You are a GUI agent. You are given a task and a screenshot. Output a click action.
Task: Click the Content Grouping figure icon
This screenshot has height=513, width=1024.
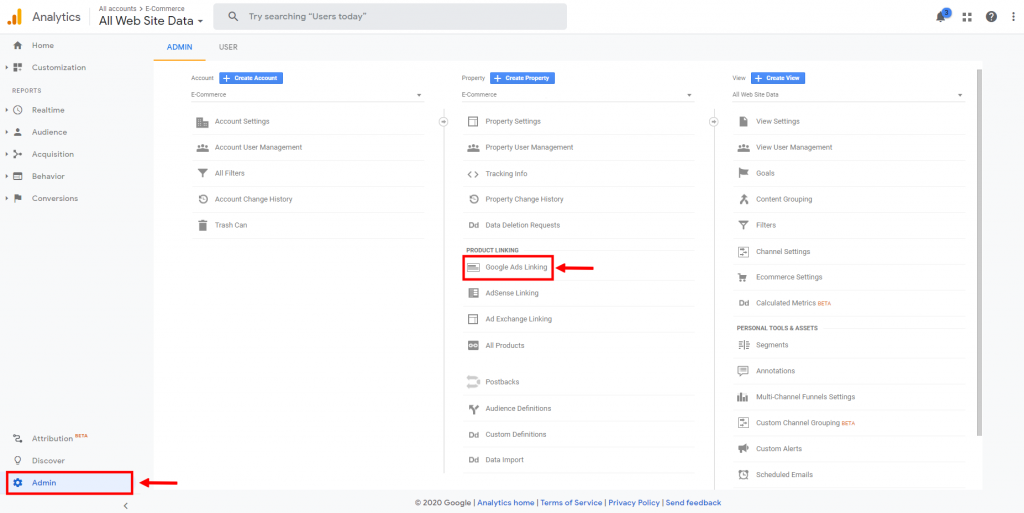[743, 199]
